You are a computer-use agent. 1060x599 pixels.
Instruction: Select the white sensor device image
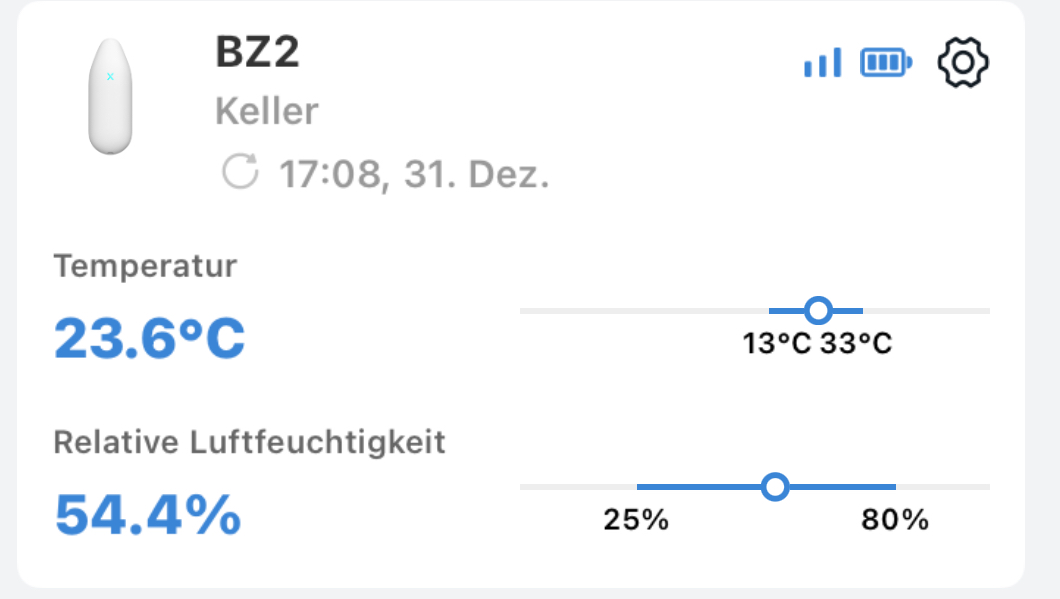point(110,97)
